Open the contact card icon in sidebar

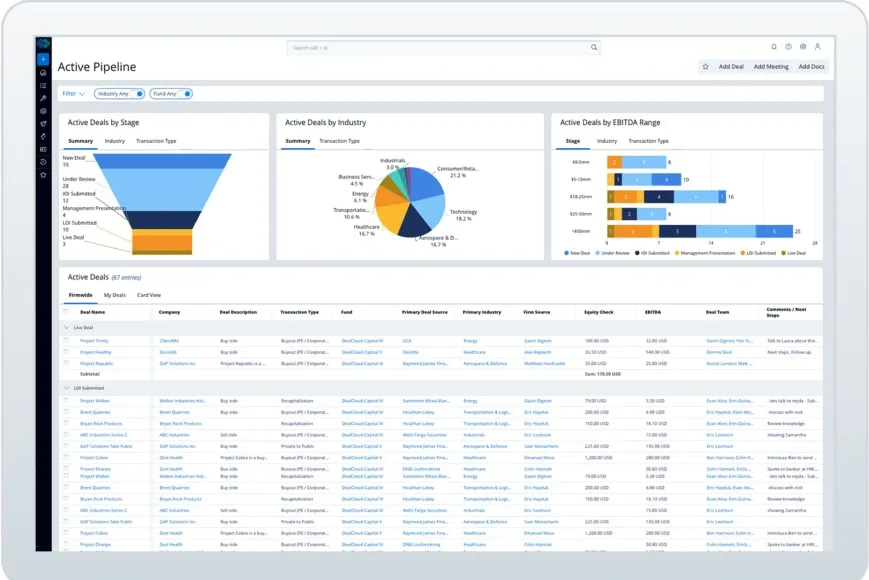[43, 149]
